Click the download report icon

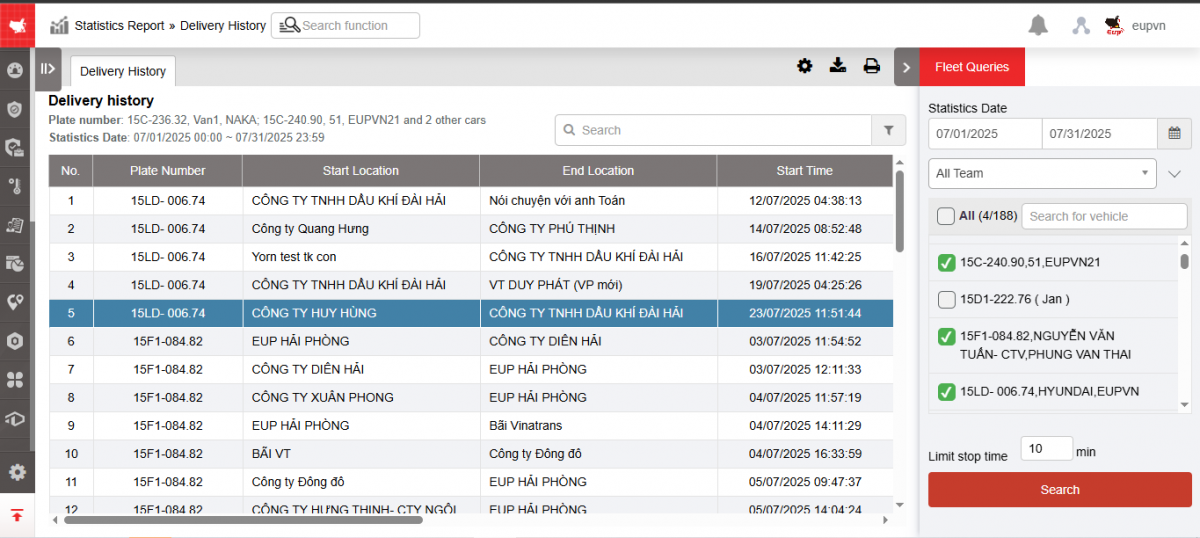pos(838,66)
